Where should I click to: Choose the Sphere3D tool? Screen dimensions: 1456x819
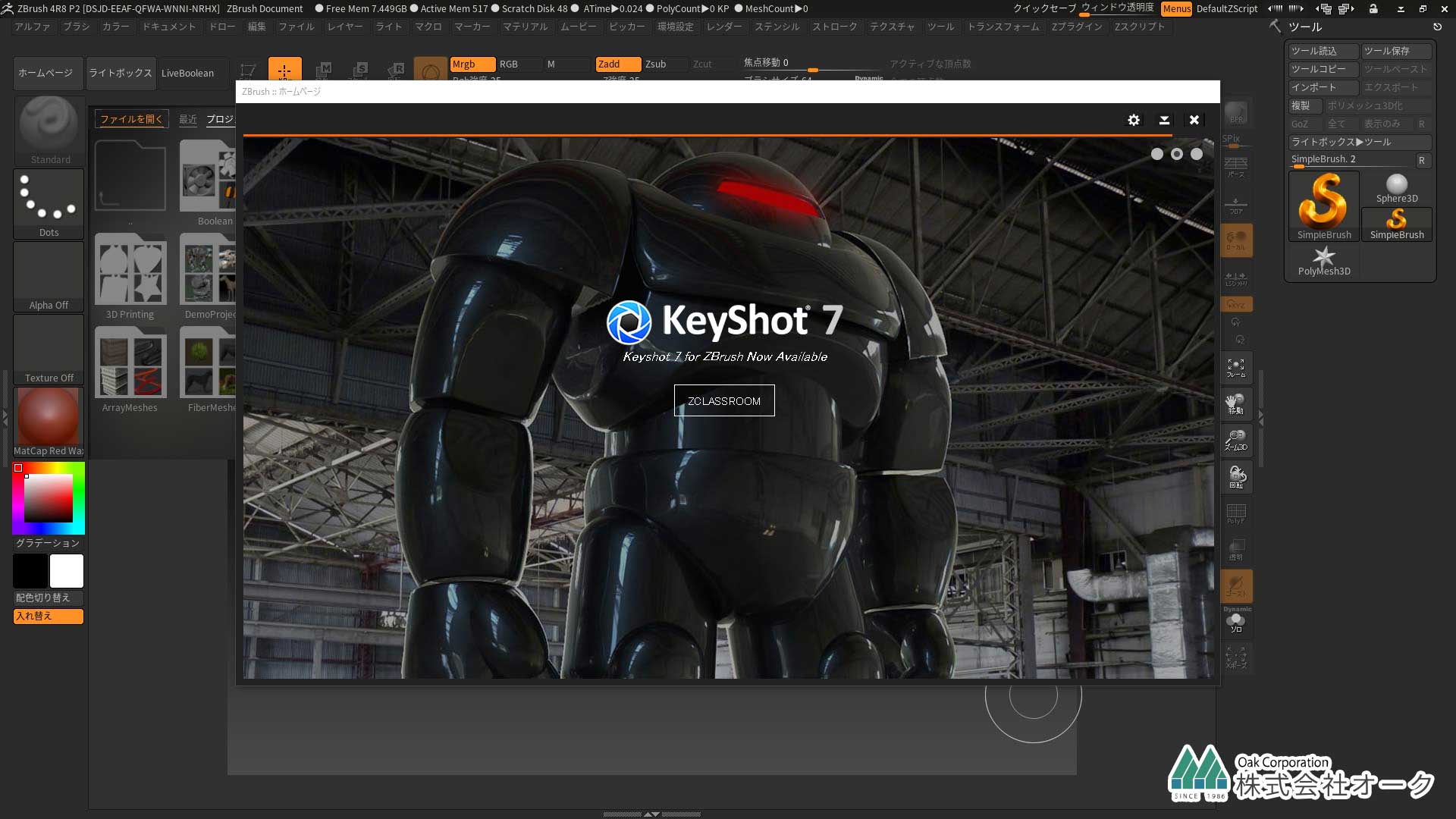(x=1396, y=189)
